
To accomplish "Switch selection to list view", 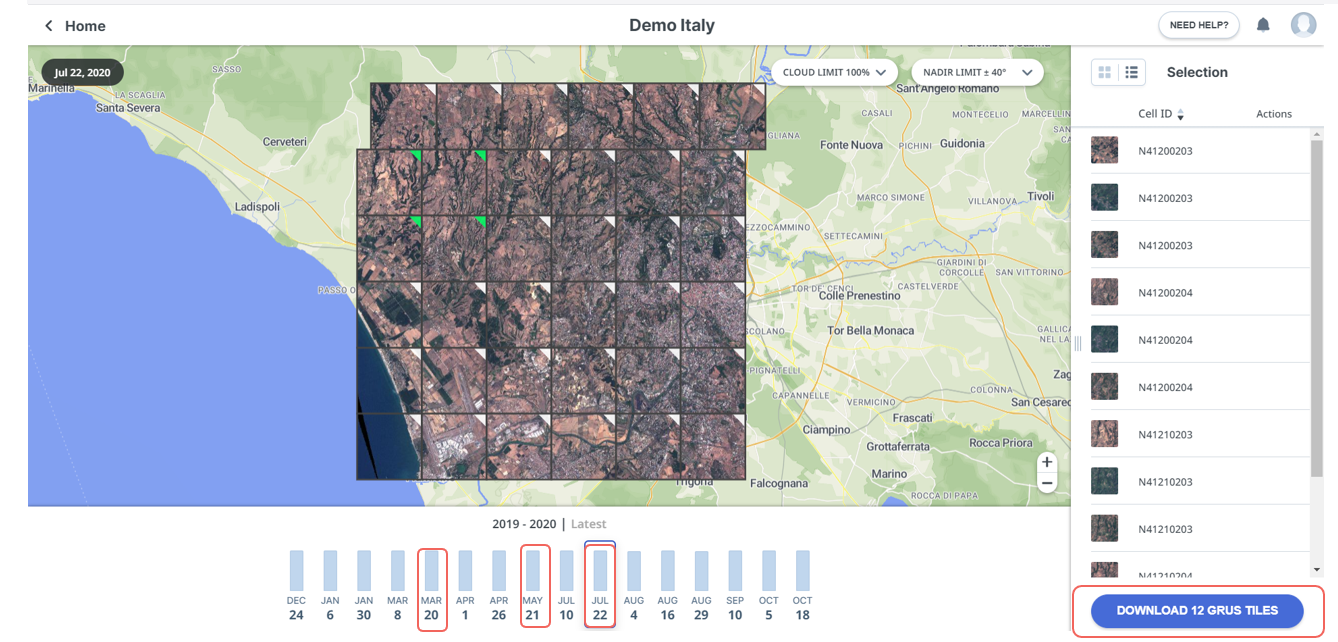I will (x=1131, y=72).
